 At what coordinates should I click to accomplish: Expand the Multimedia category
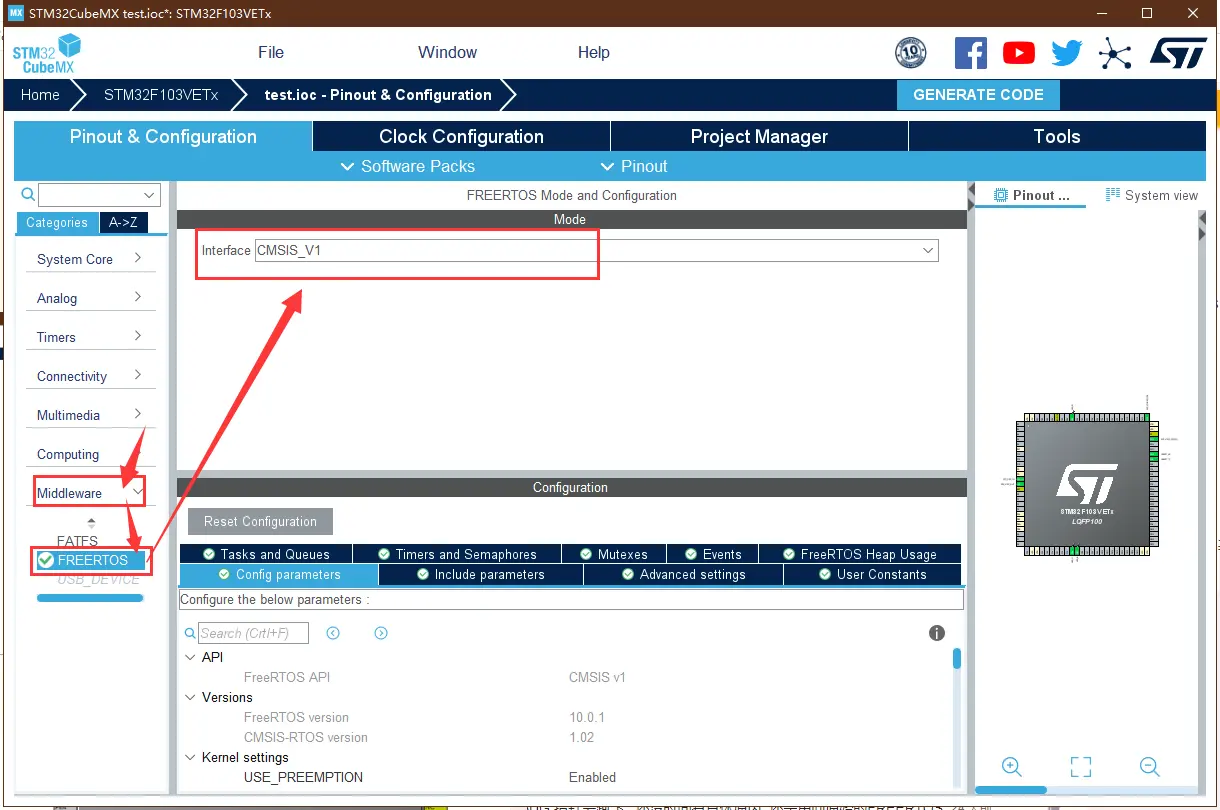click(90, 415)
